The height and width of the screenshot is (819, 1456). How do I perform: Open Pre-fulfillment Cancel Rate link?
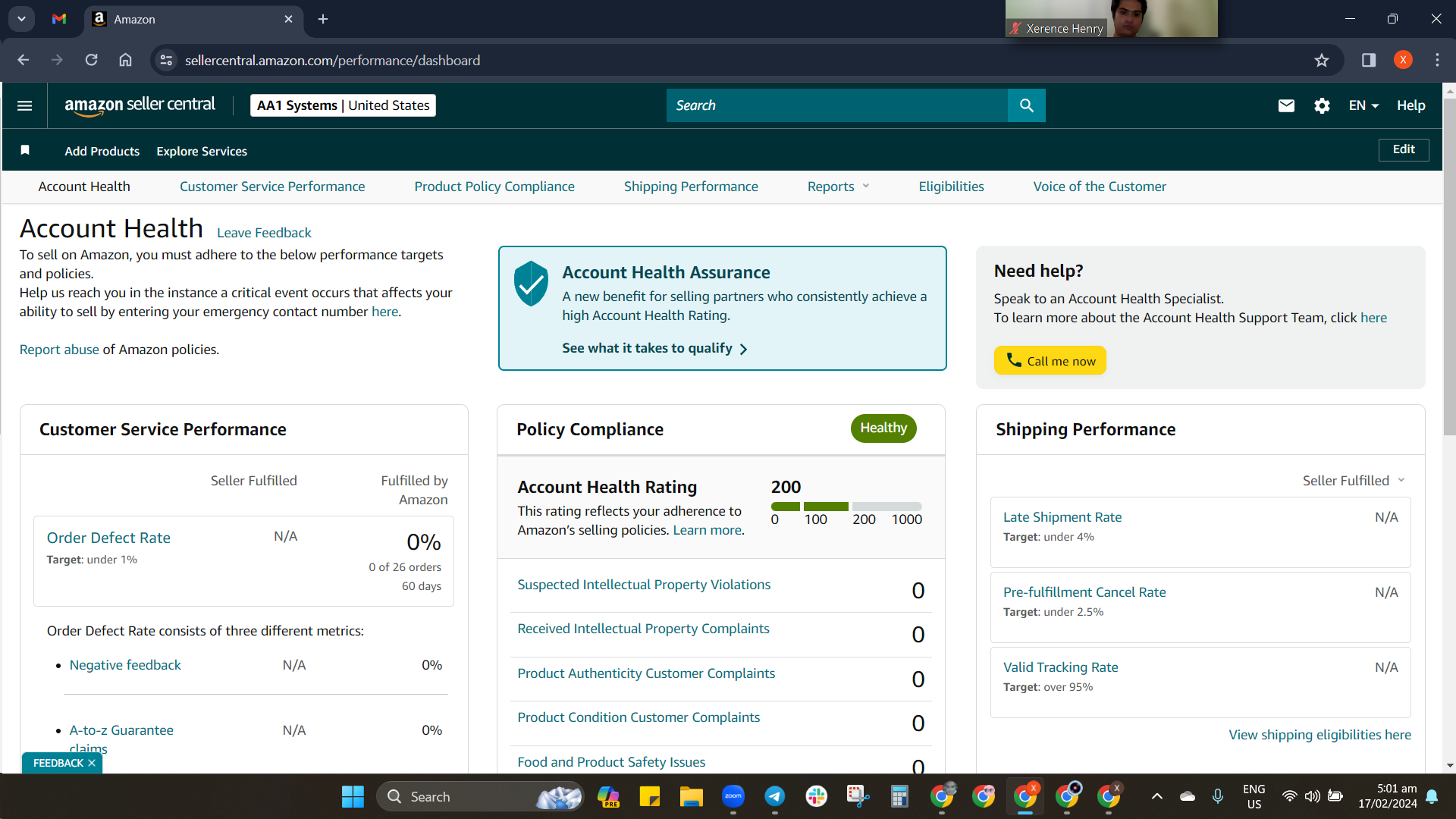point(1084,592)
